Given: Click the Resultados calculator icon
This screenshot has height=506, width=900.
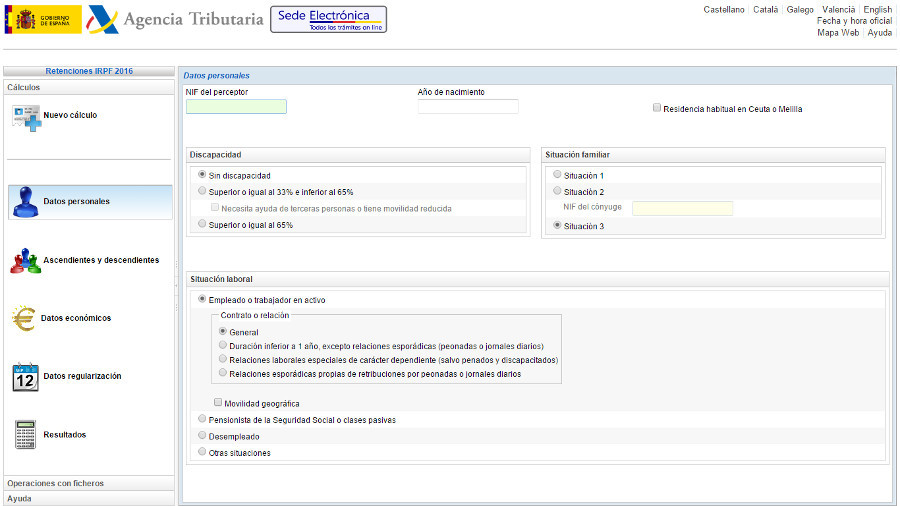Looking at the screenshot, I should [x=25, y=435].
